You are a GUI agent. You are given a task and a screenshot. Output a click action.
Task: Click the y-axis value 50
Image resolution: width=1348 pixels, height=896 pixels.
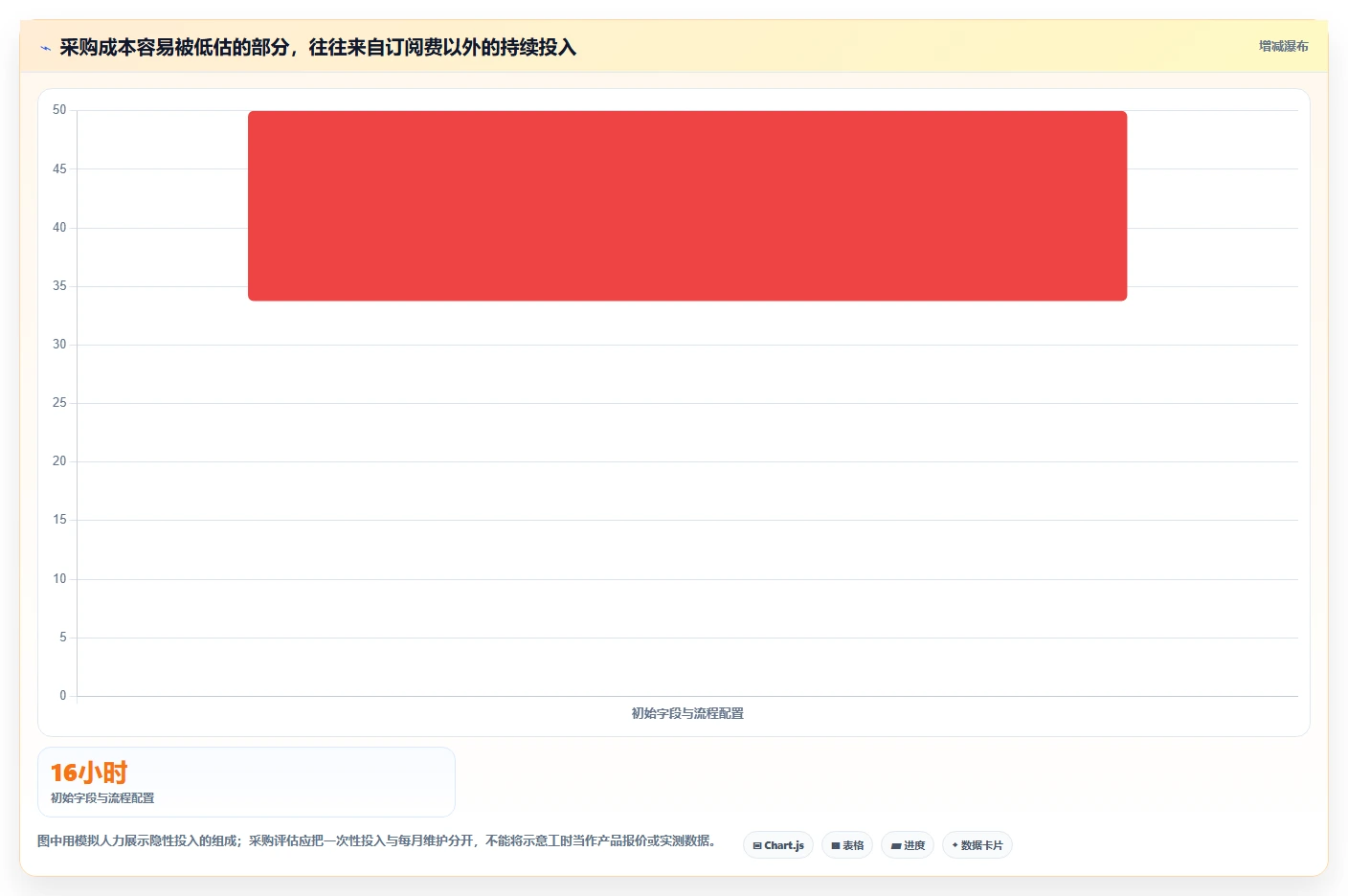coord(59,110)
